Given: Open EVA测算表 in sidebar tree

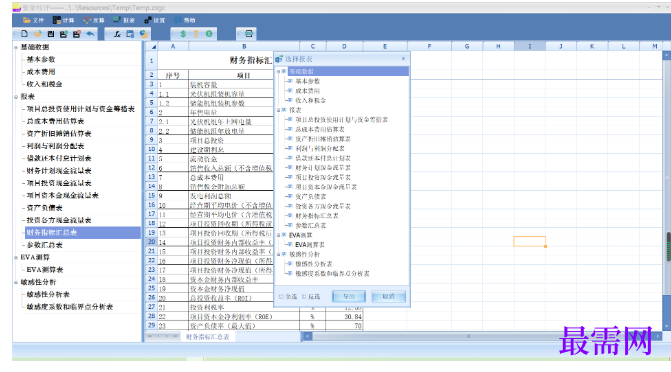Looking at the screenshot, I should coord(45,270).
